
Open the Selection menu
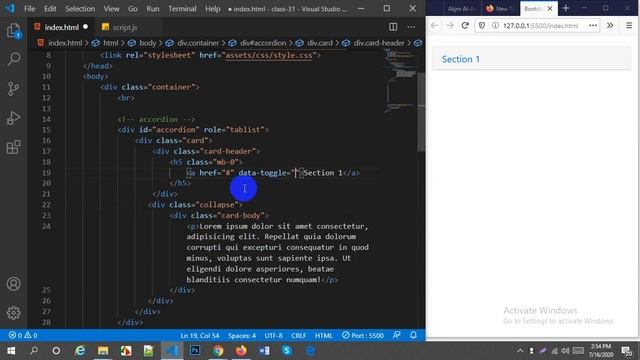[80, 9]
